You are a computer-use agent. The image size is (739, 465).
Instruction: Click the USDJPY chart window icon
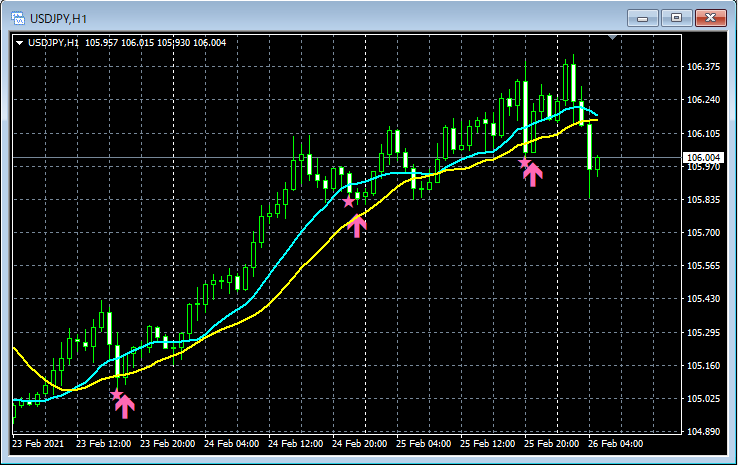[18, 18]
